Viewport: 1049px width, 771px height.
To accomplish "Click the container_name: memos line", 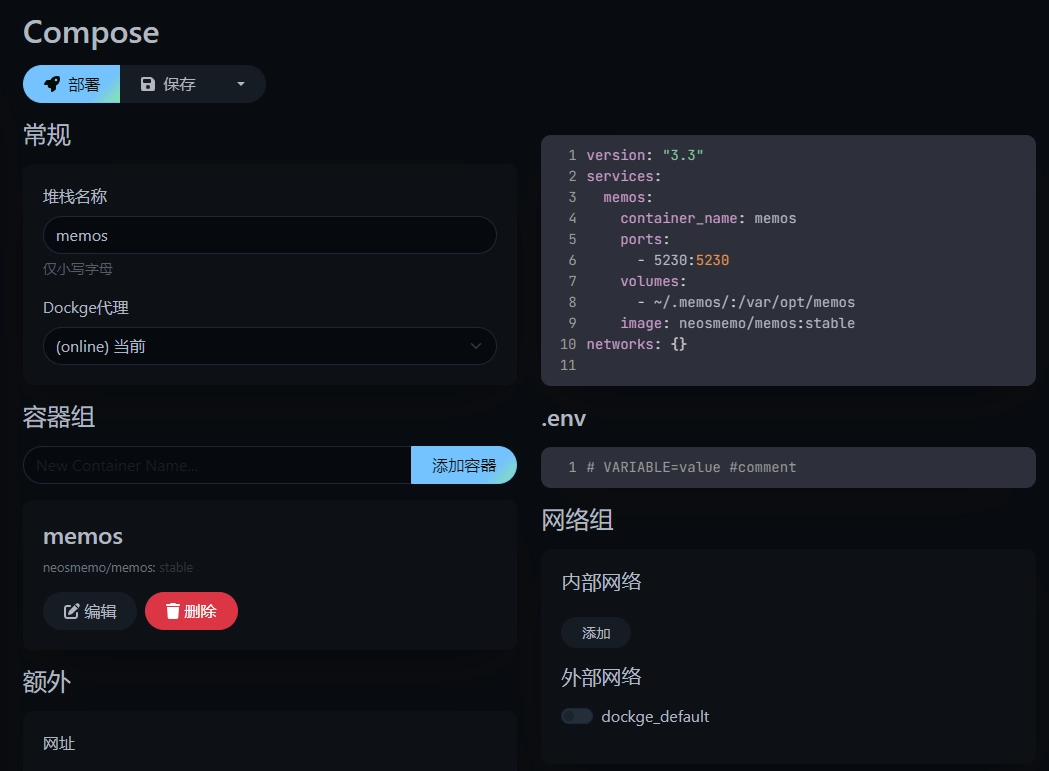I will (708, 218).
